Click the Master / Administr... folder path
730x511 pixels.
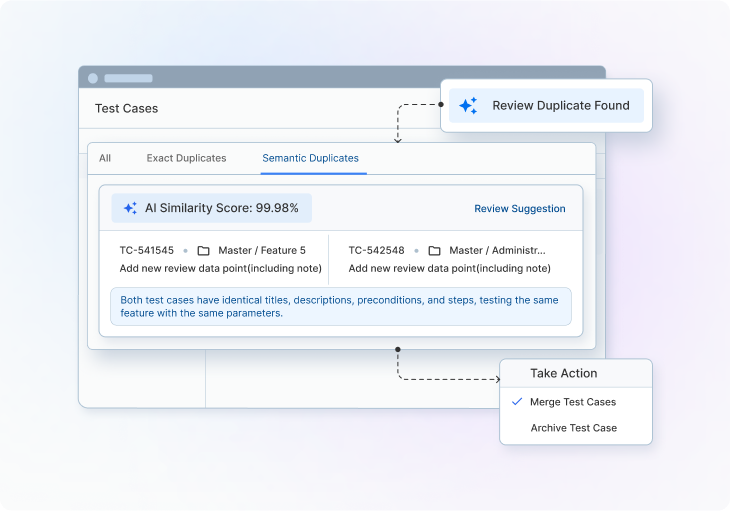point(497,250)
